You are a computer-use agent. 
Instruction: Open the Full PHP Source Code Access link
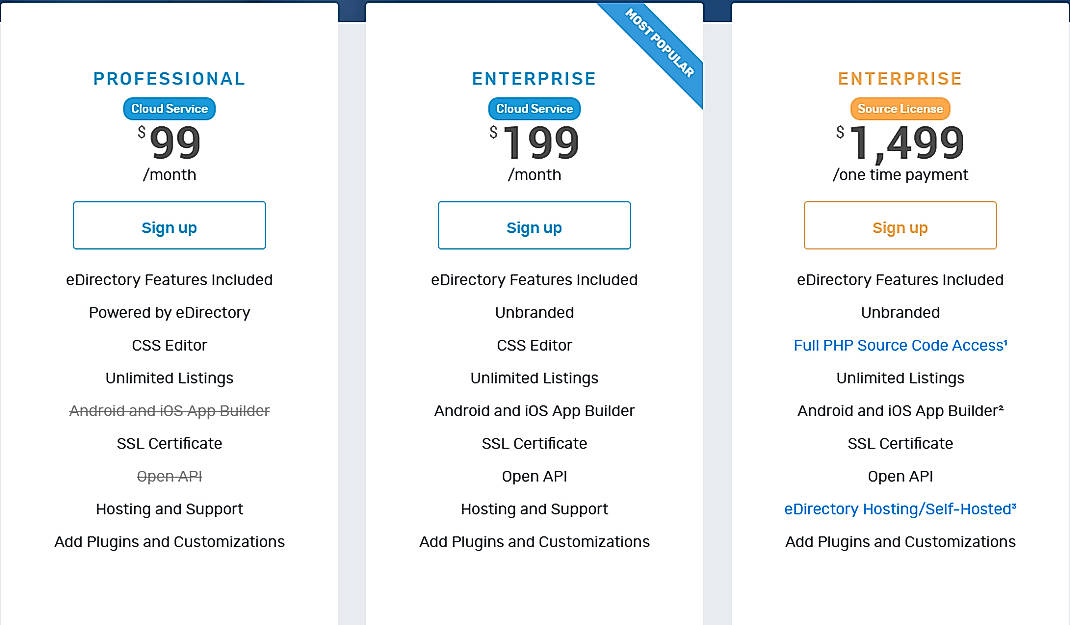tap(899, 345)
